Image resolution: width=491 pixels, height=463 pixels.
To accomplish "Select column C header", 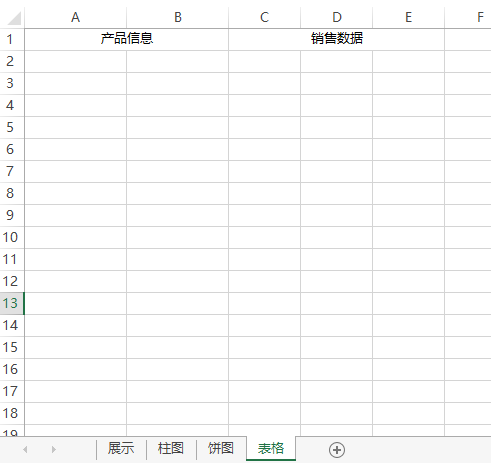I will coord(265,17).
